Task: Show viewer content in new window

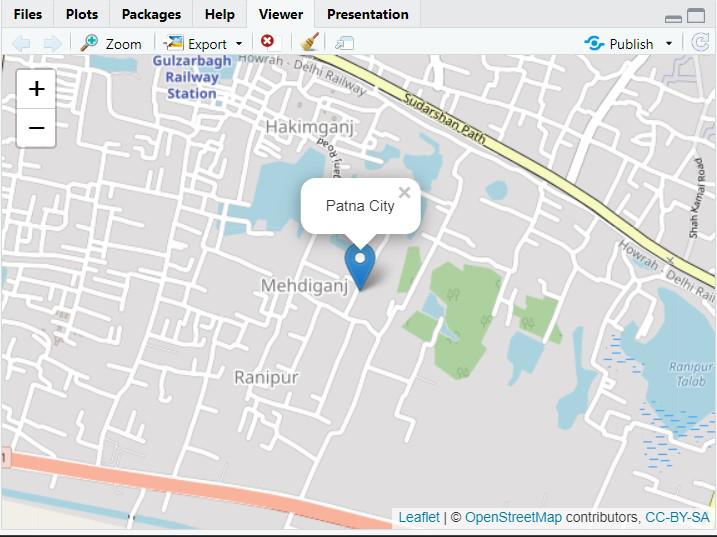Action: pos(344,43)
